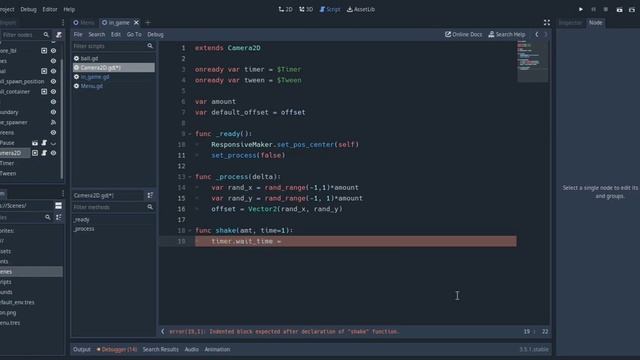Open the Debug menu in top bar
This screenshot has width=640, height=360.
tap(28, 9)
